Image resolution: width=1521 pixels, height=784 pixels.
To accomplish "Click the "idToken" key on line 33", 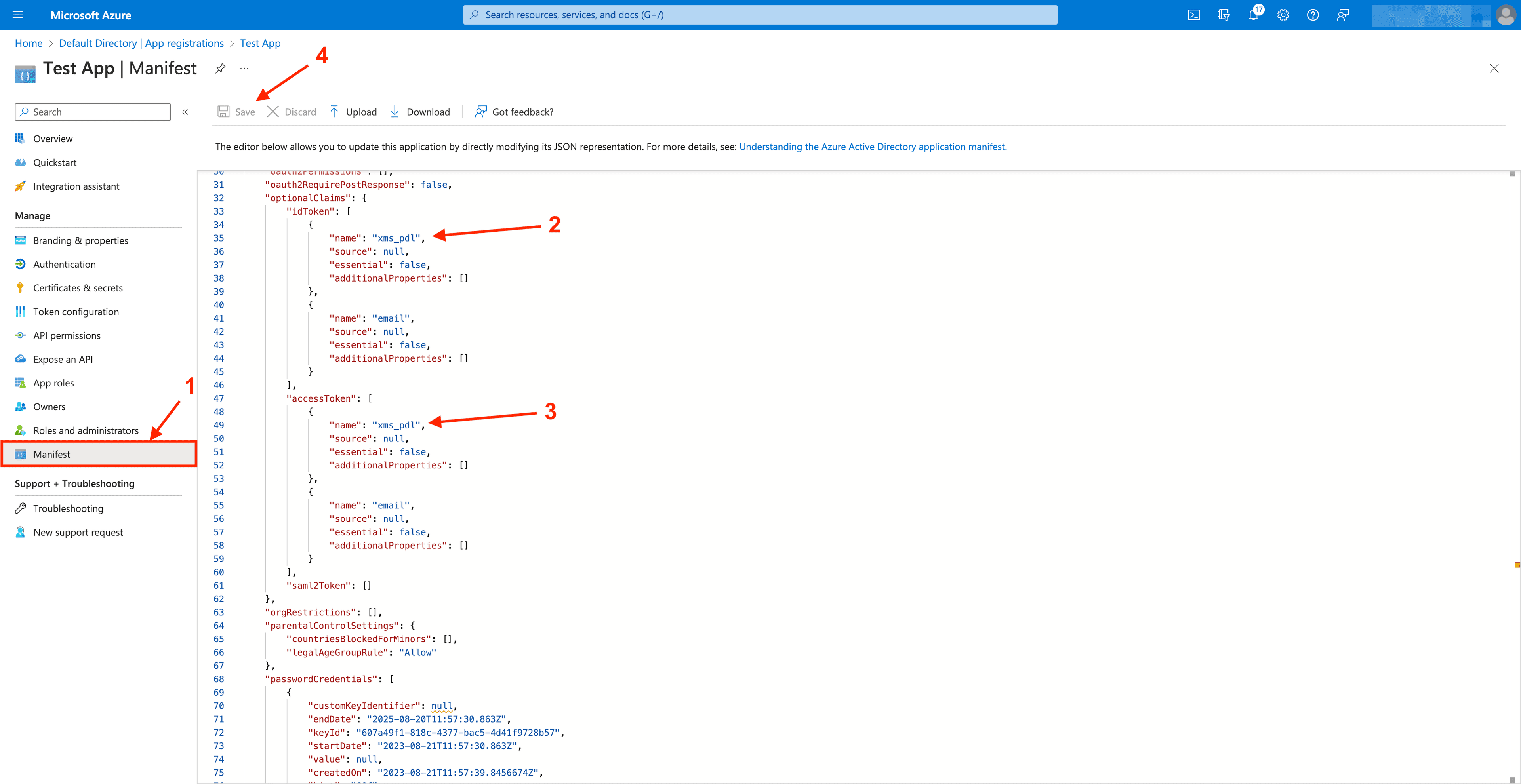I will pos(311,211).
